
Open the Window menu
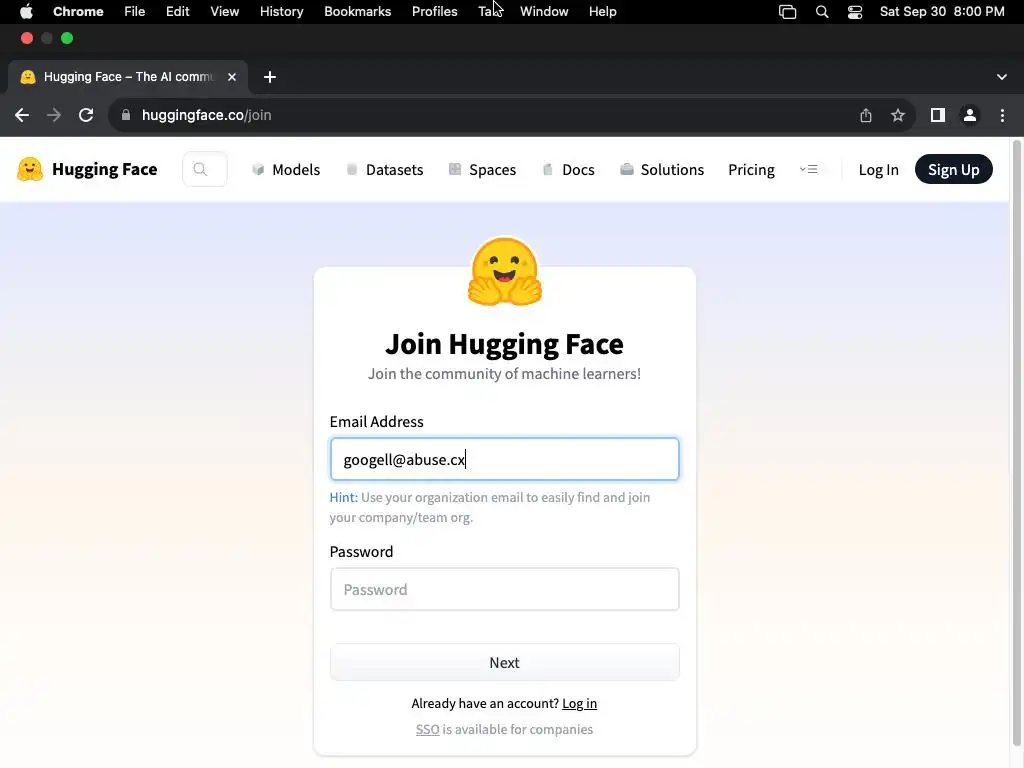(544, 12)
